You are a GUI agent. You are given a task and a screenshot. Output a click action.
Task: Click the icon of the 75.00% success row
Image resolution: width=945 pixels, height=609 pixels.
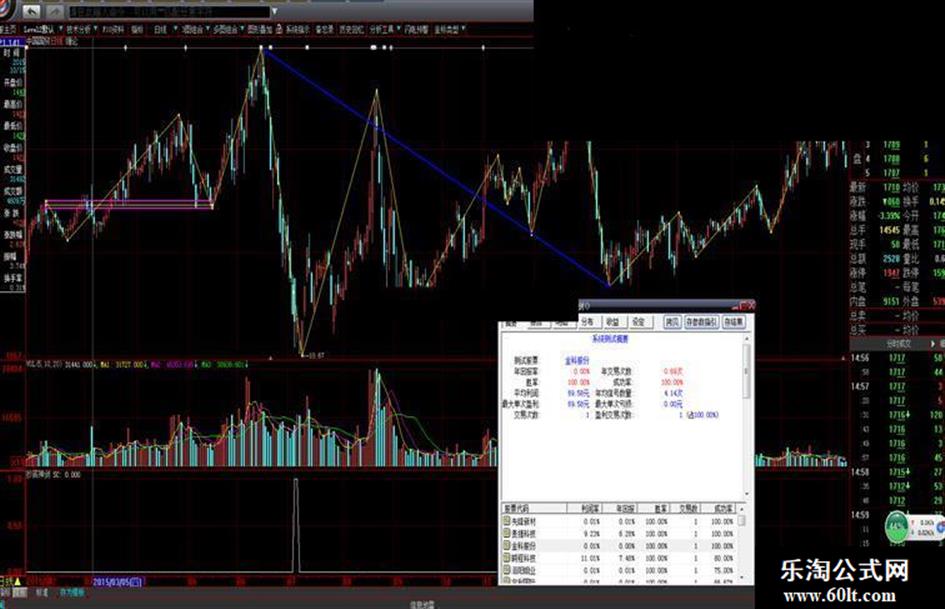[x=507, y=570]
